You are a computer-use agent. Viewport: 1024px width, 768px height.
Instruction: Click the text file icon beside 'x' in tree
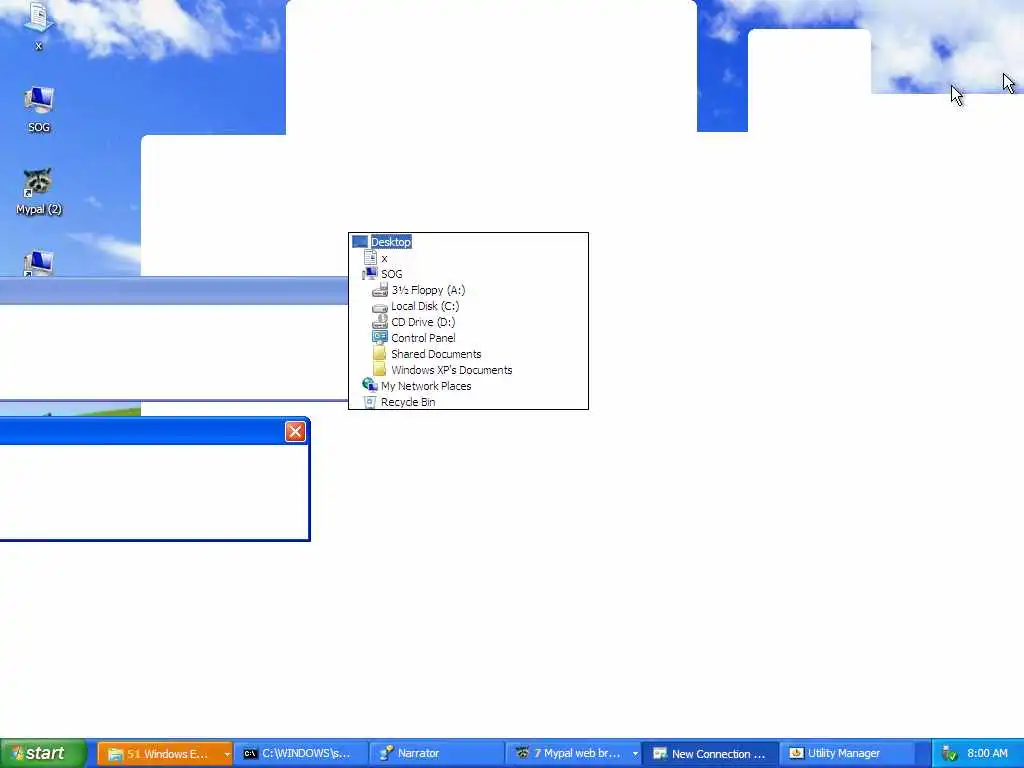click(370, 257)
